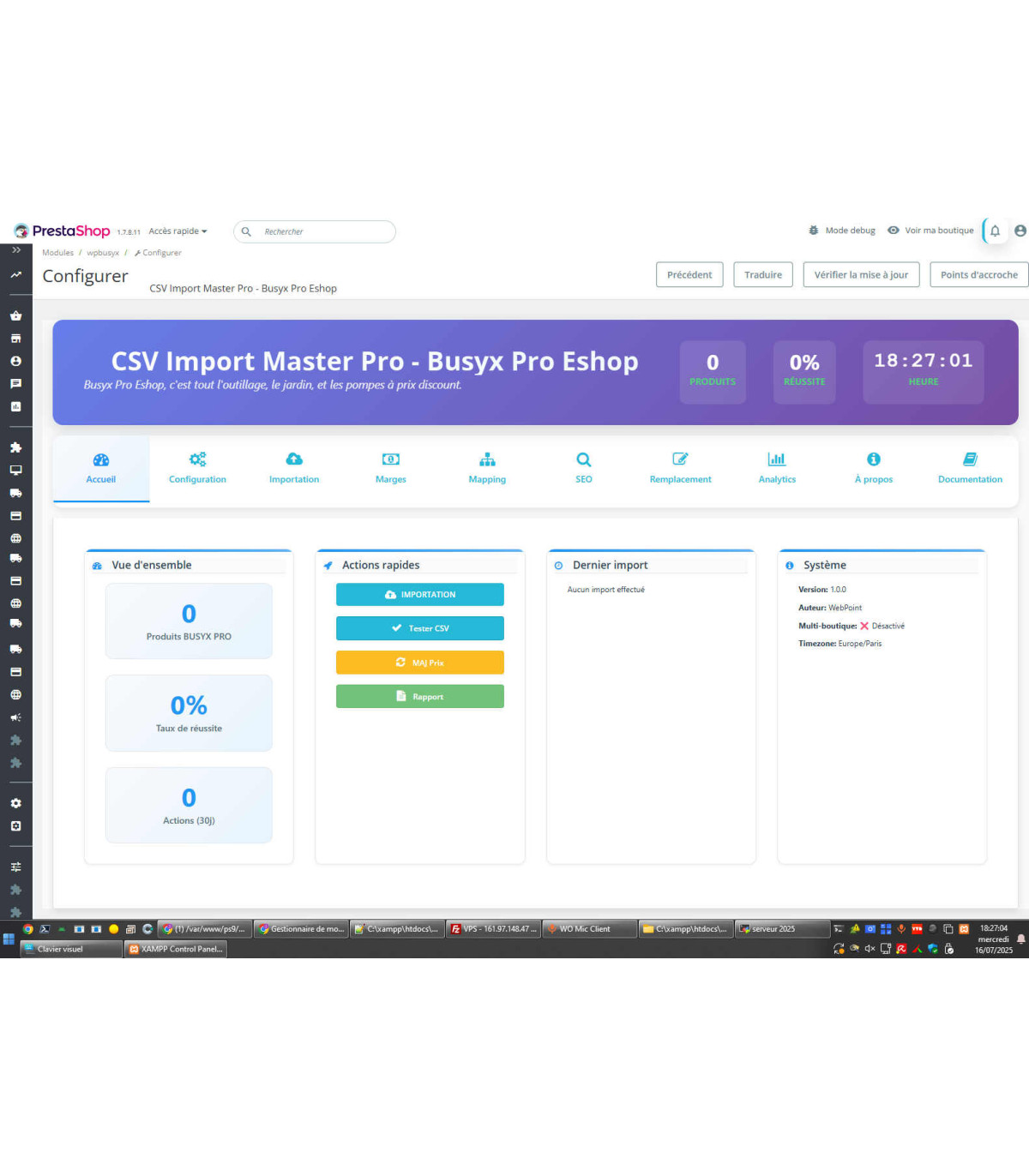Click the notifications bell icon
Screen dimensions: 1029x1176
click(x=995, y=231)
